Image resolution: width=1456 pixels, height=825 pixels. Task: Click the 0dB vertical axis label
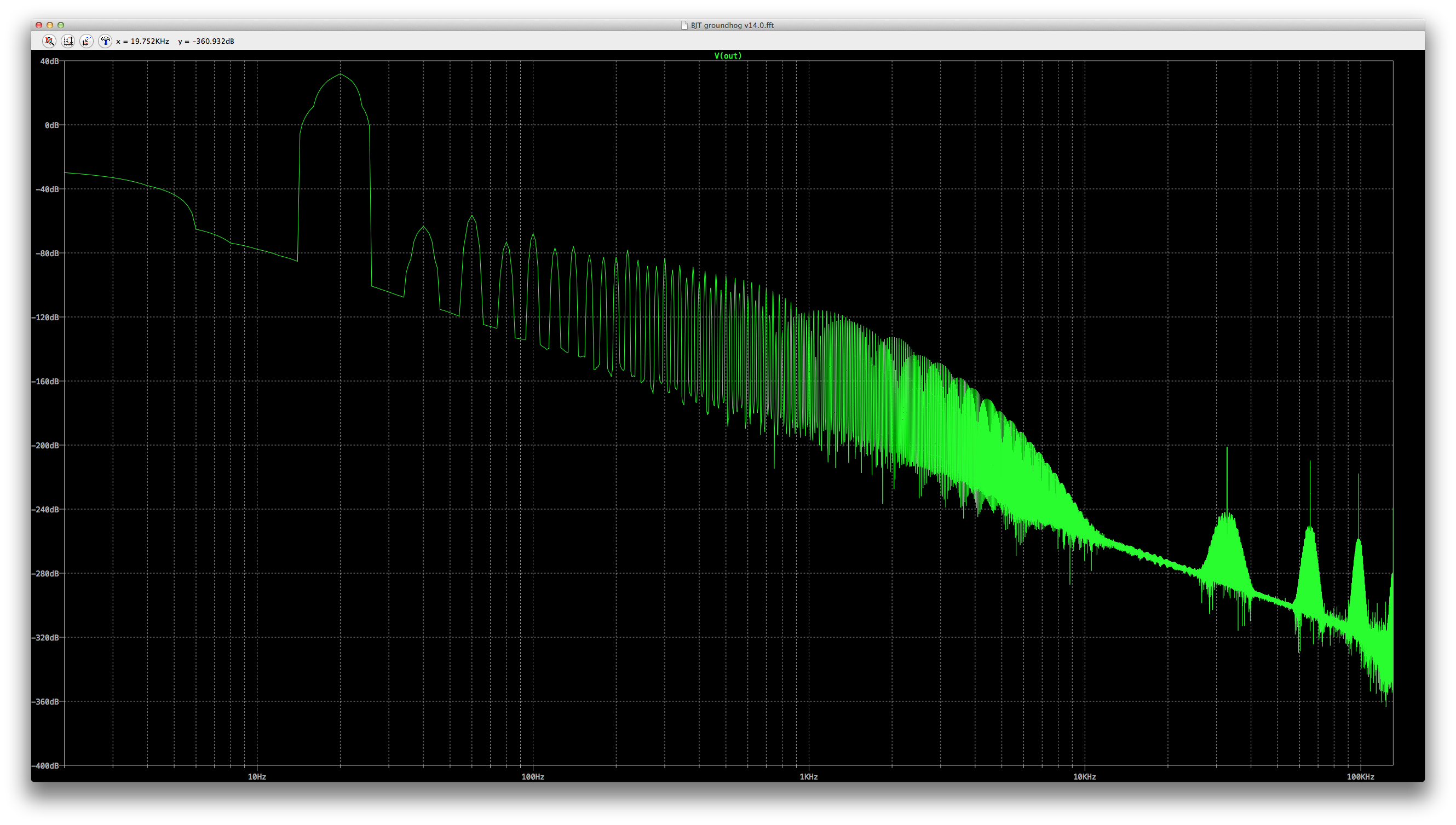pos(51,125)
